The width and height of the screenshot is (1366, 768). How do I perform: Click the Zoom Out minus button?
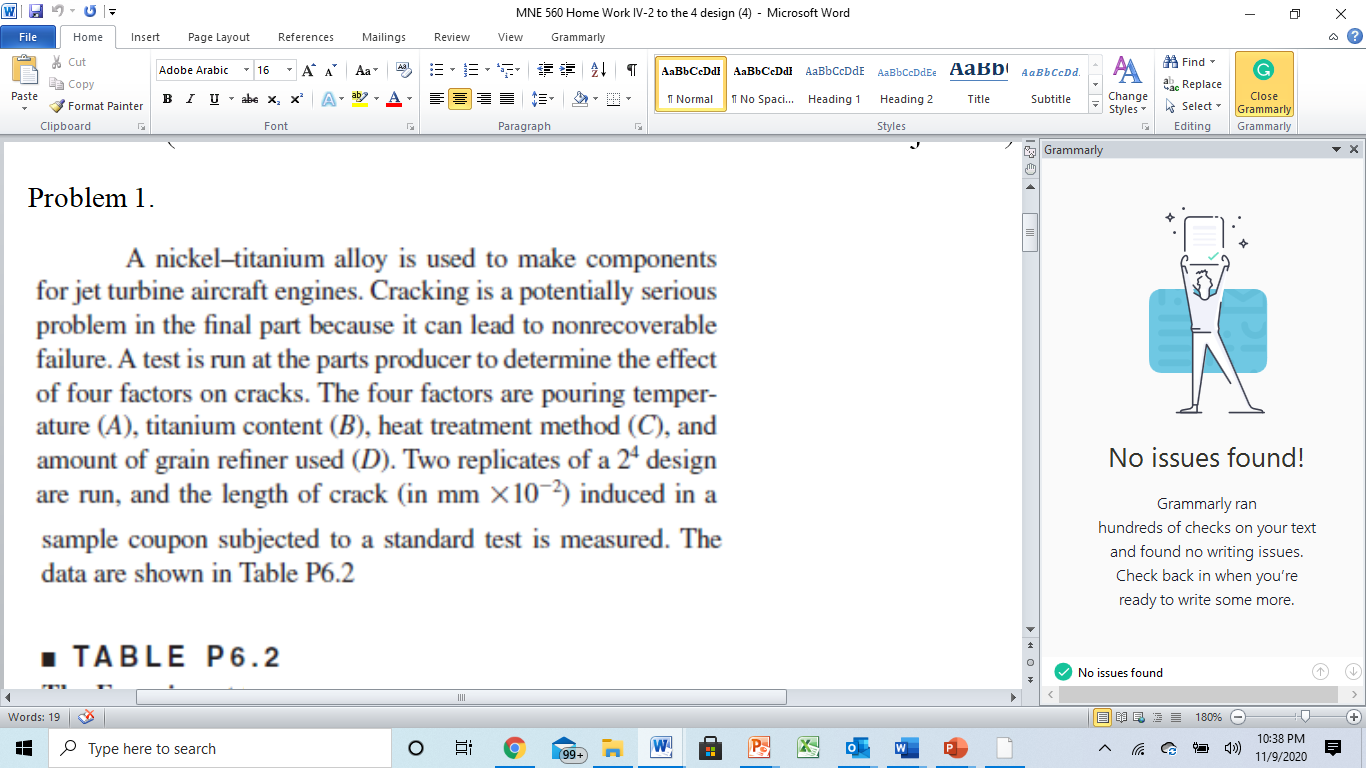pyautogui.click(x=1238, y=717)
